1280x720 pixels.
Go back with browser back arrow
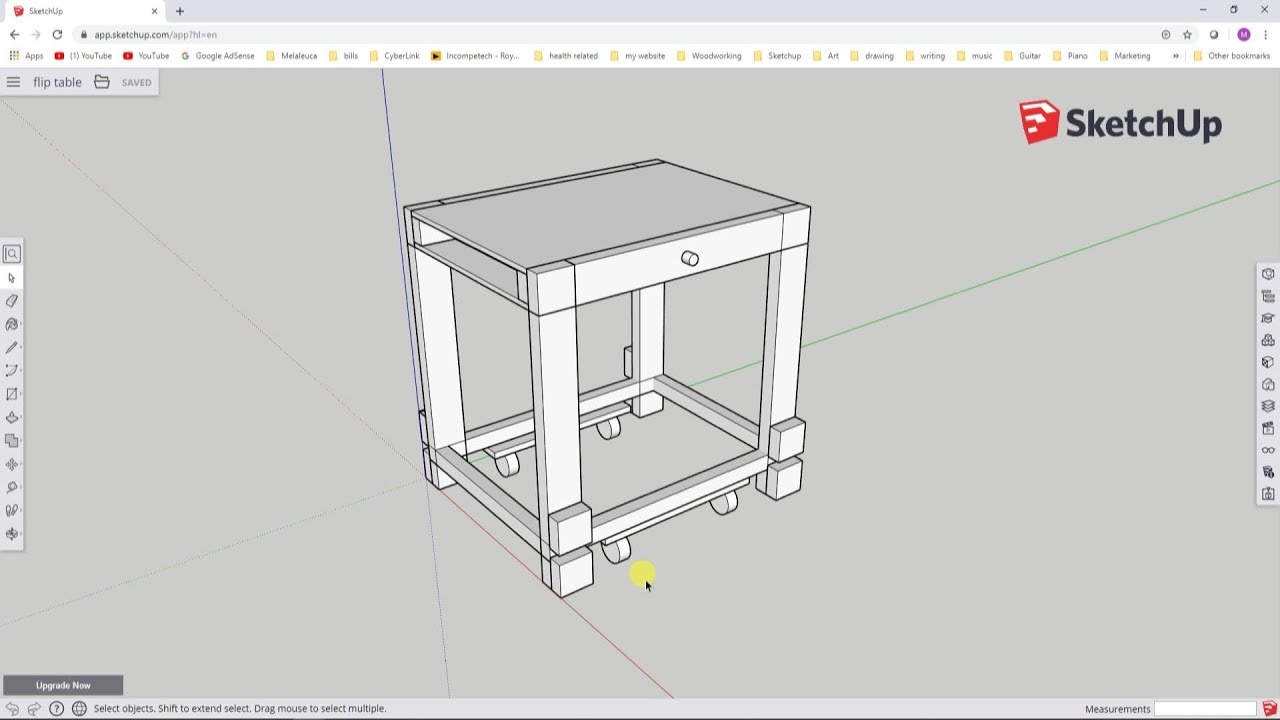tap(14, 34)
